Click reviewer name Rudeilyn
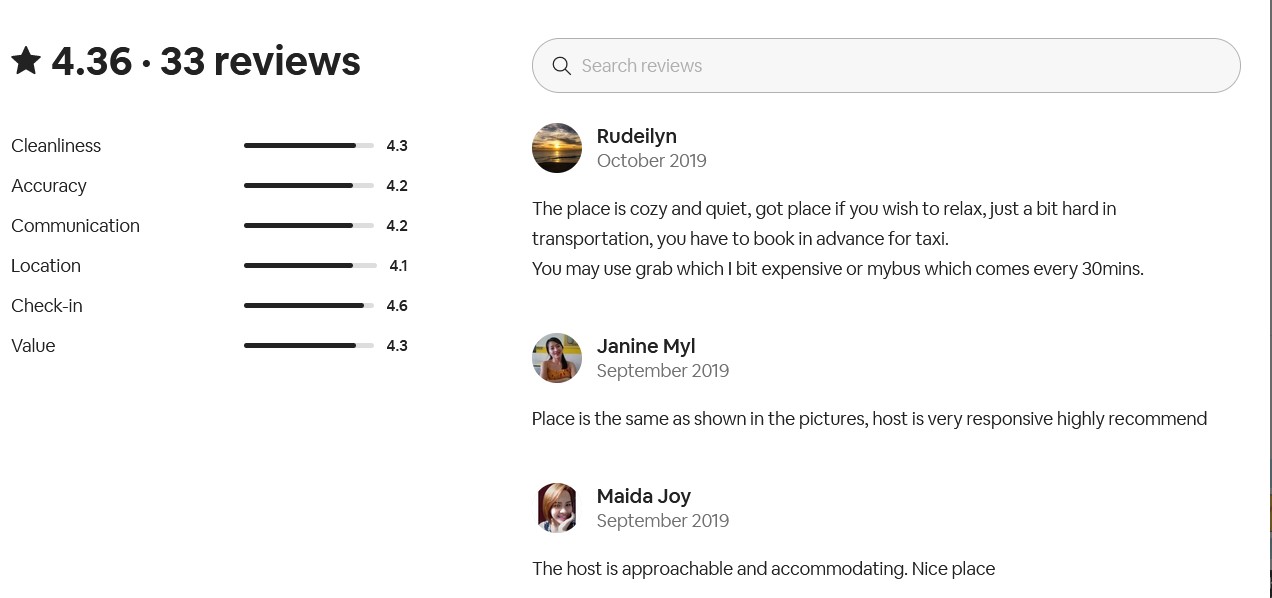 (x=636, y=136)
